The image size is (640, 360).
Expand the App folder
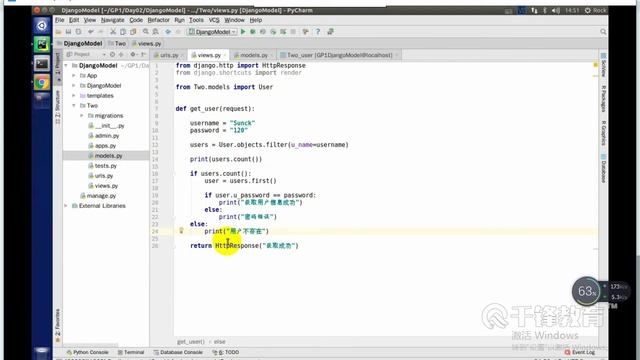(x=74, y=76)
